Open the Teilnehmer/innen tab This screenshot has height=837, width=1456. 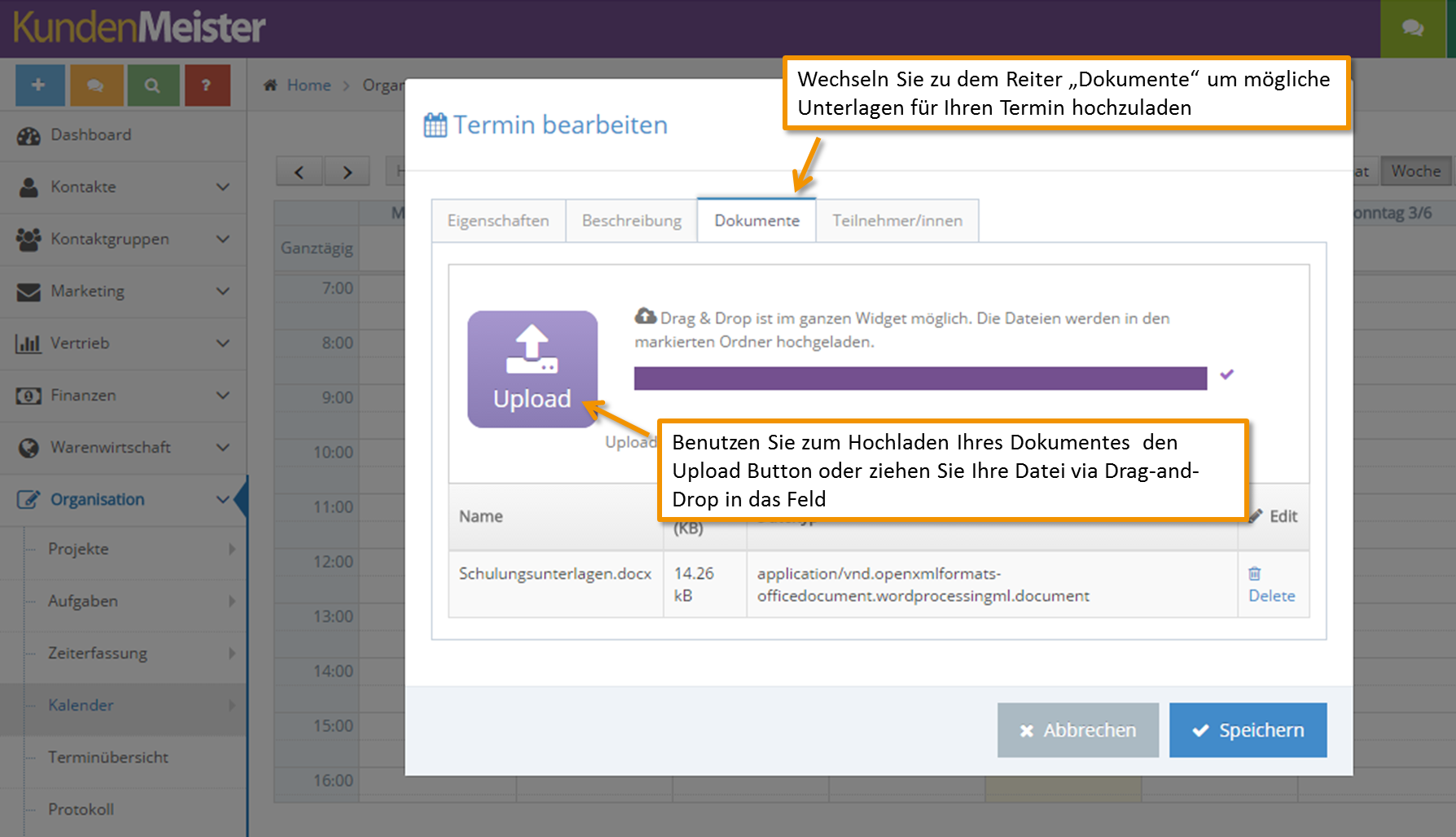click(897, 221)
